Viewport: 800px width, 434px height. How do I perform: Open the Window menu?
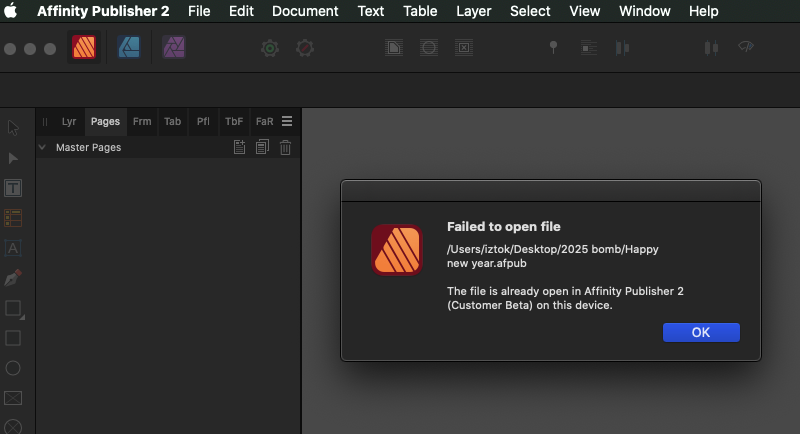tap(645, 11)
